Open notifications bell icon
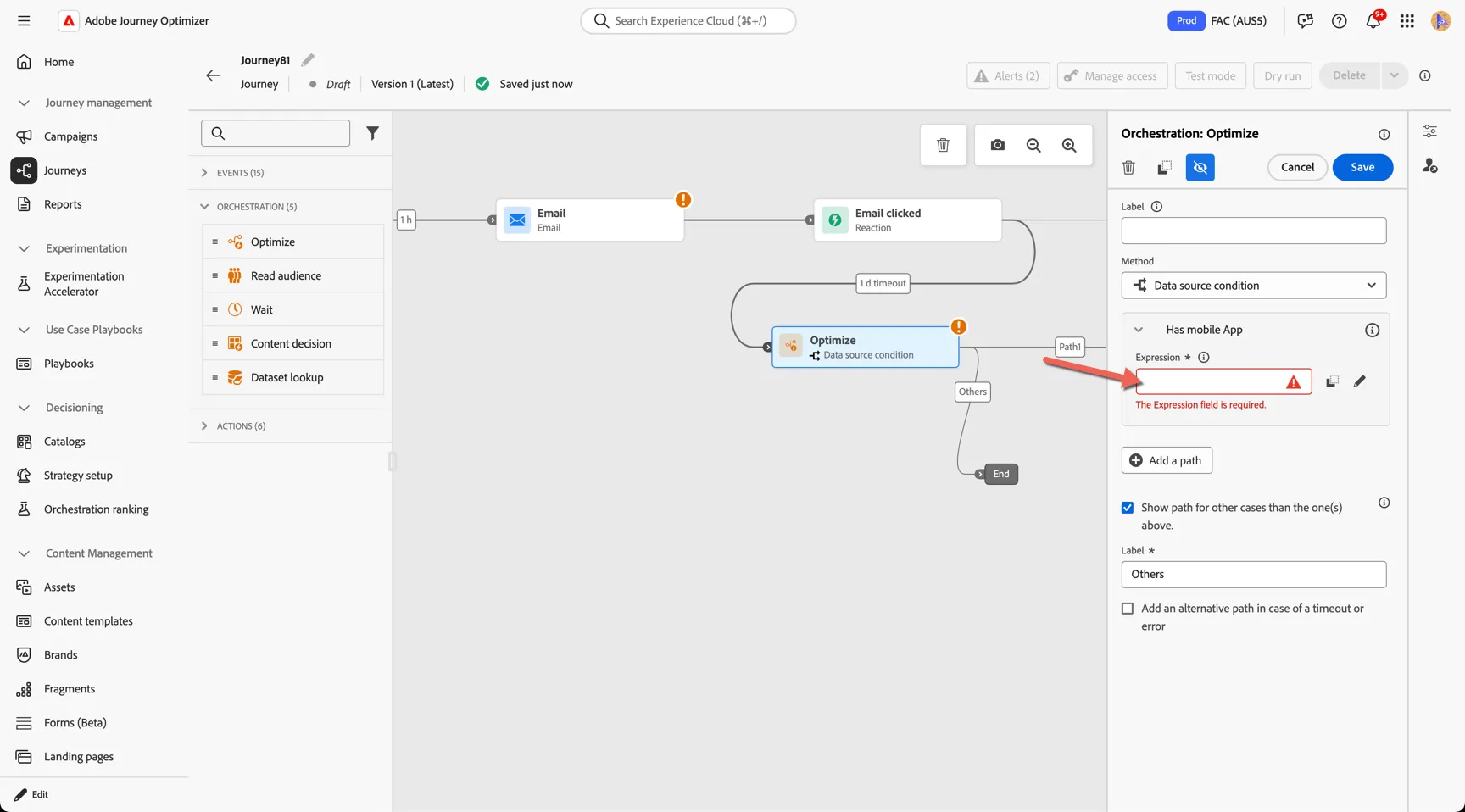 (x=1373, y=21)
